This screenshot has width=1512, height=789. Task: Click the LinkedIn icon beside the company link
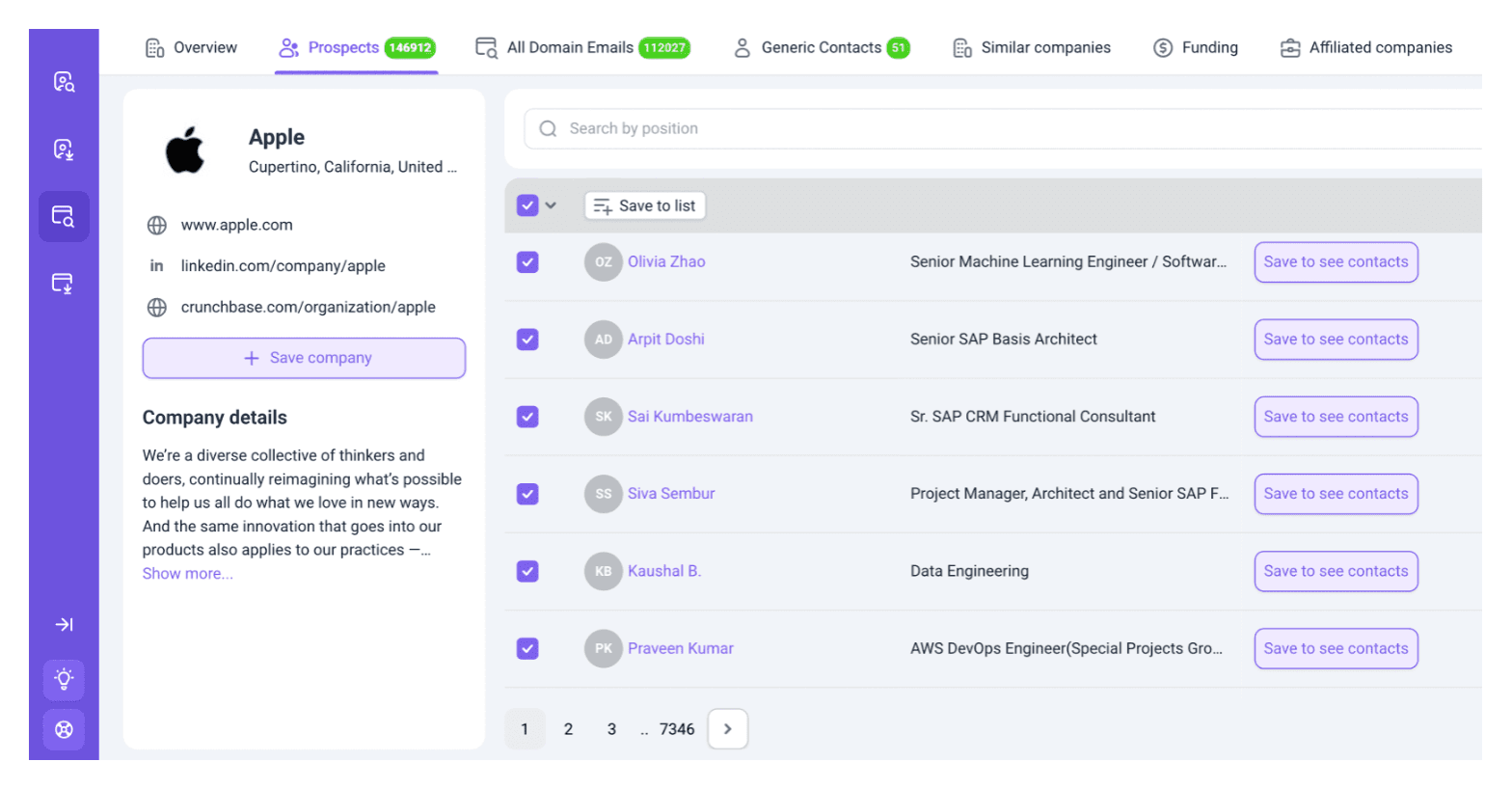coord(156,266)
